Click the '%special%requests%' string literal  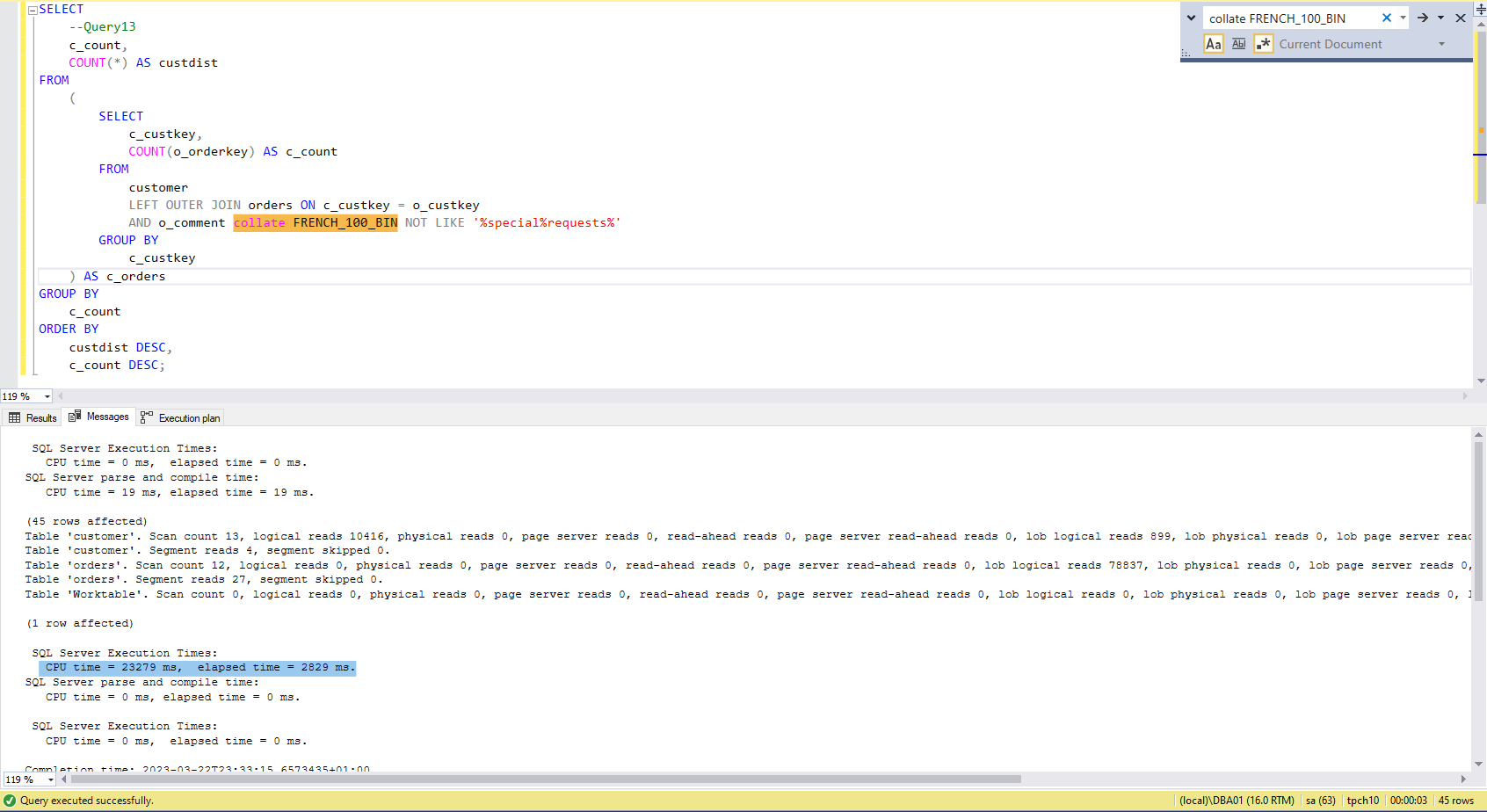[x=547, y=222]
